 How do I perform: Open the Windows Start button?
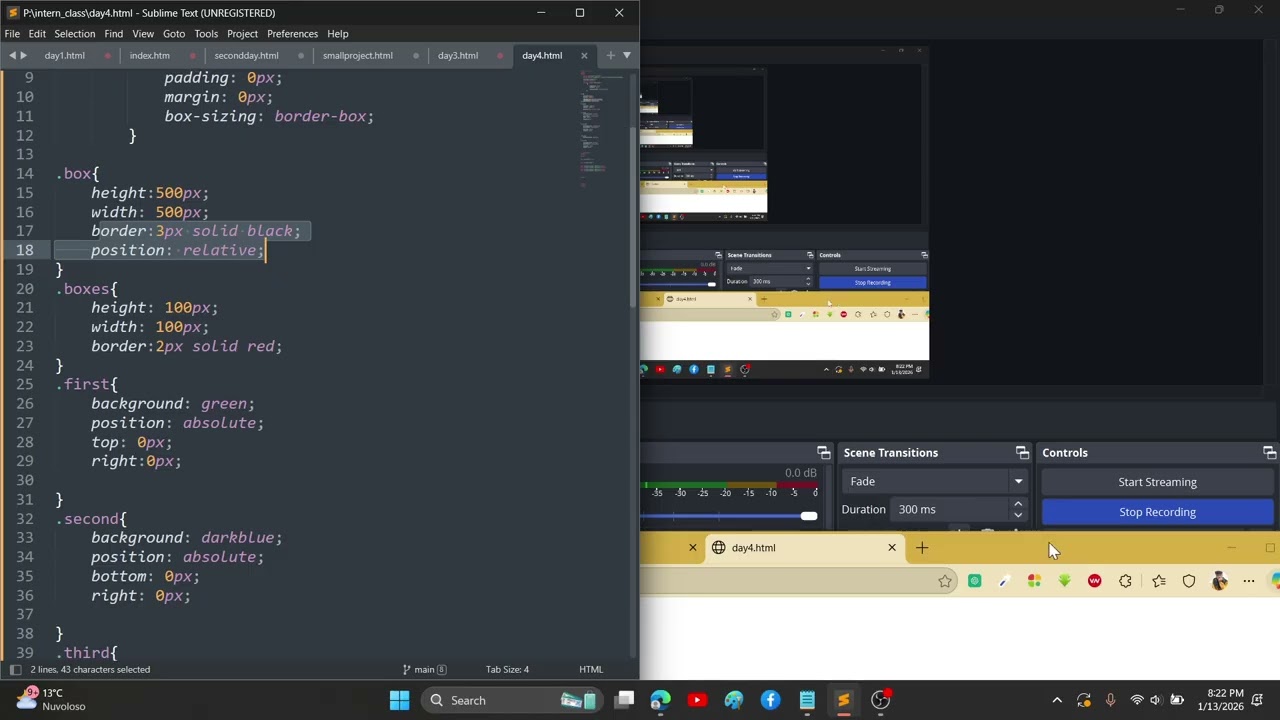(399, 700)
